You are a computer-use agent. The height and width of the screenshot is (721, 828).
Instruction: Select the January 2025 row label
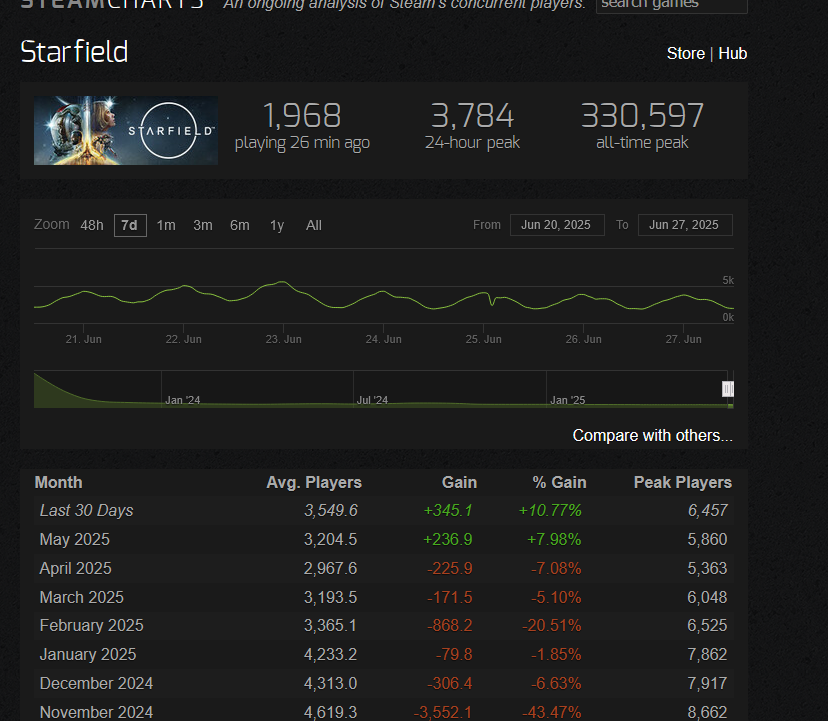[88, 654]
